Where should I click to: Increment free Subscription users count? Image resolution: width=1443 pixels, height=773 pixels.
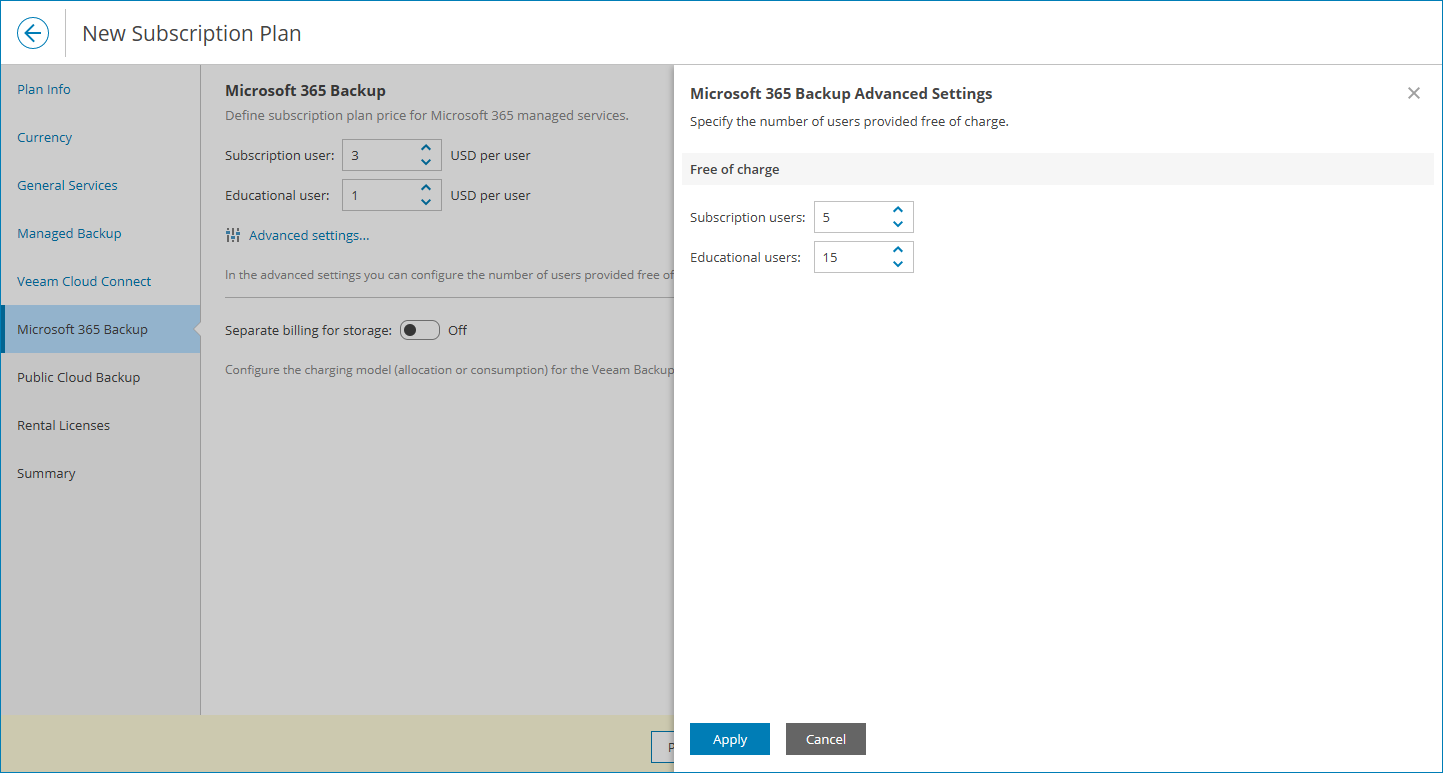click(897, 210)
